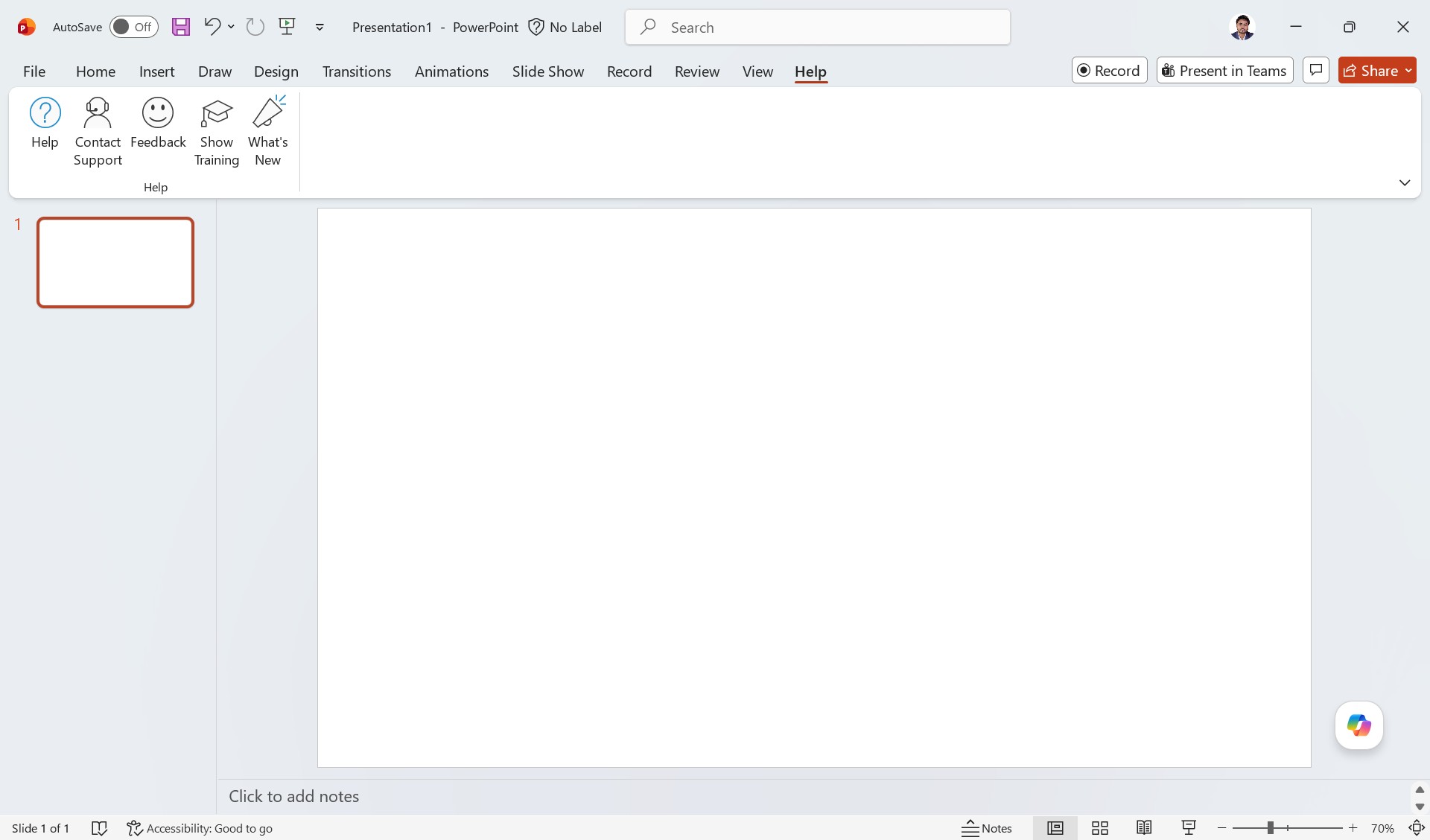This screenshot has height=840, width=1430.
Task: Click to add notes area
Action: [813, 796]
